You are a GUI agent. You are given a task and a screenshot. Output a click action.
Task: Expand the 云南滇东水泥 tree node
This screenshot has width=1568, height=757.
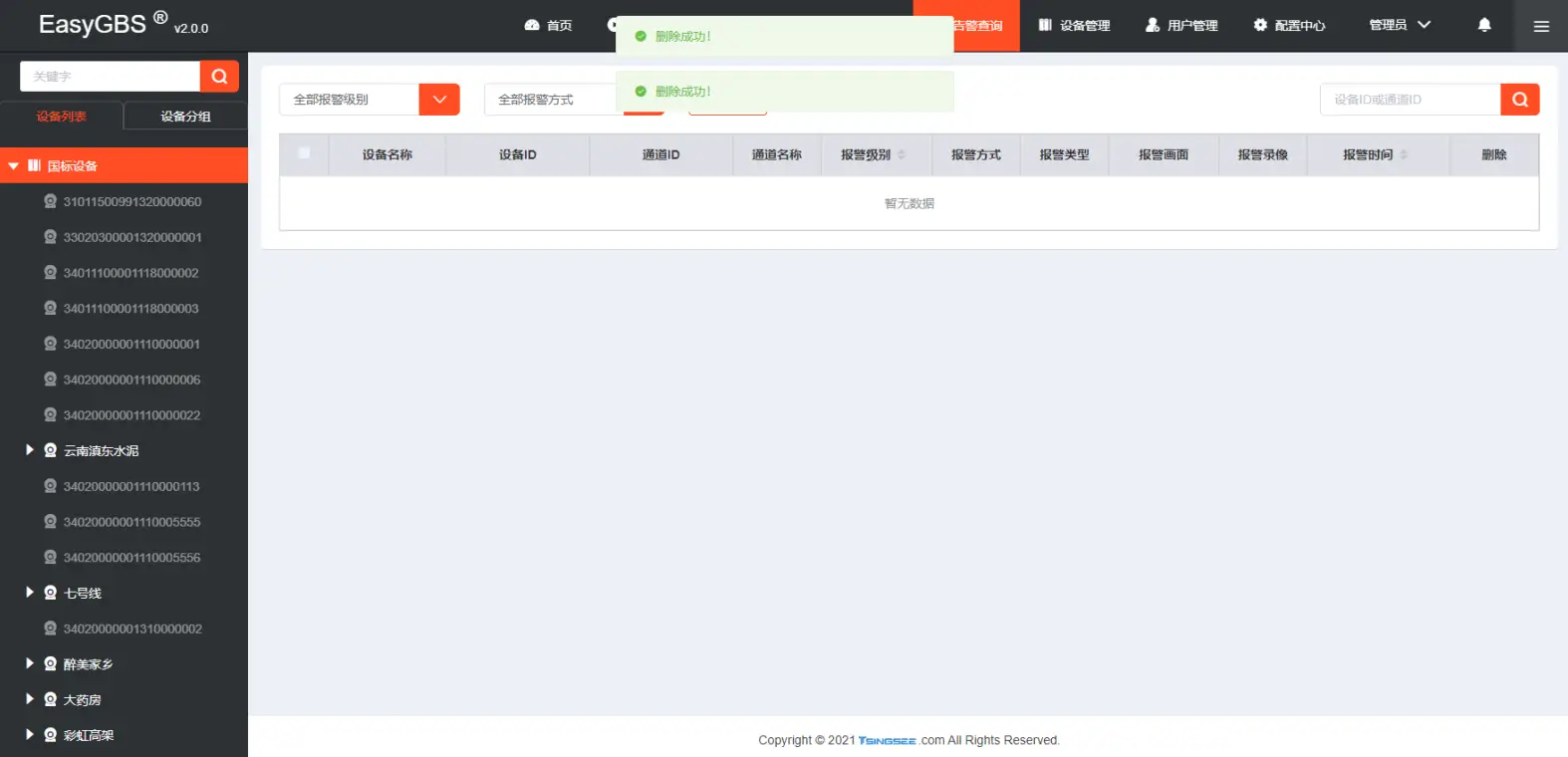(30, 450)
